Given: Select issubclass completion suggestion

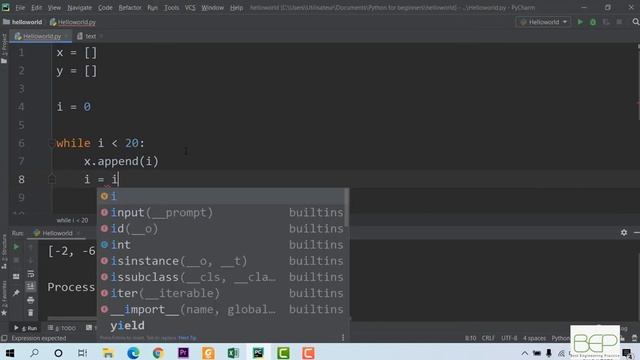Looking at the screenshot, I should 220,277.
